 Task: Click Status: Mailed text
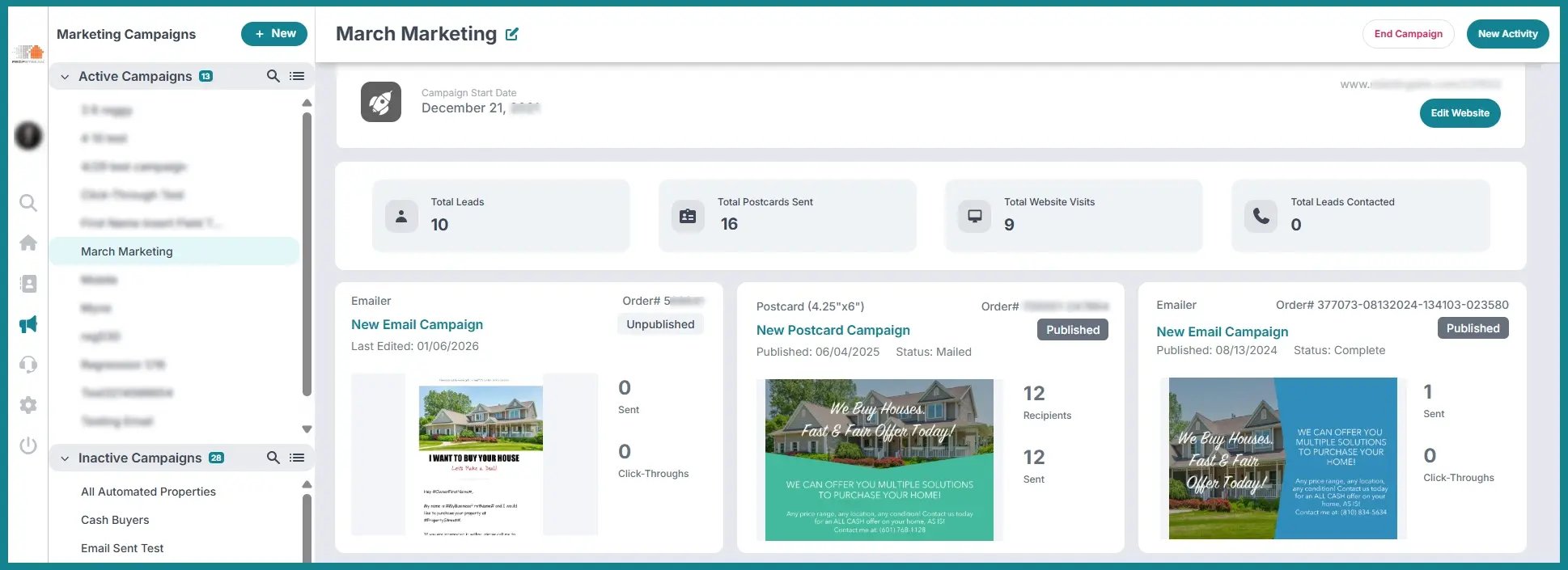[x=934, y=352]
